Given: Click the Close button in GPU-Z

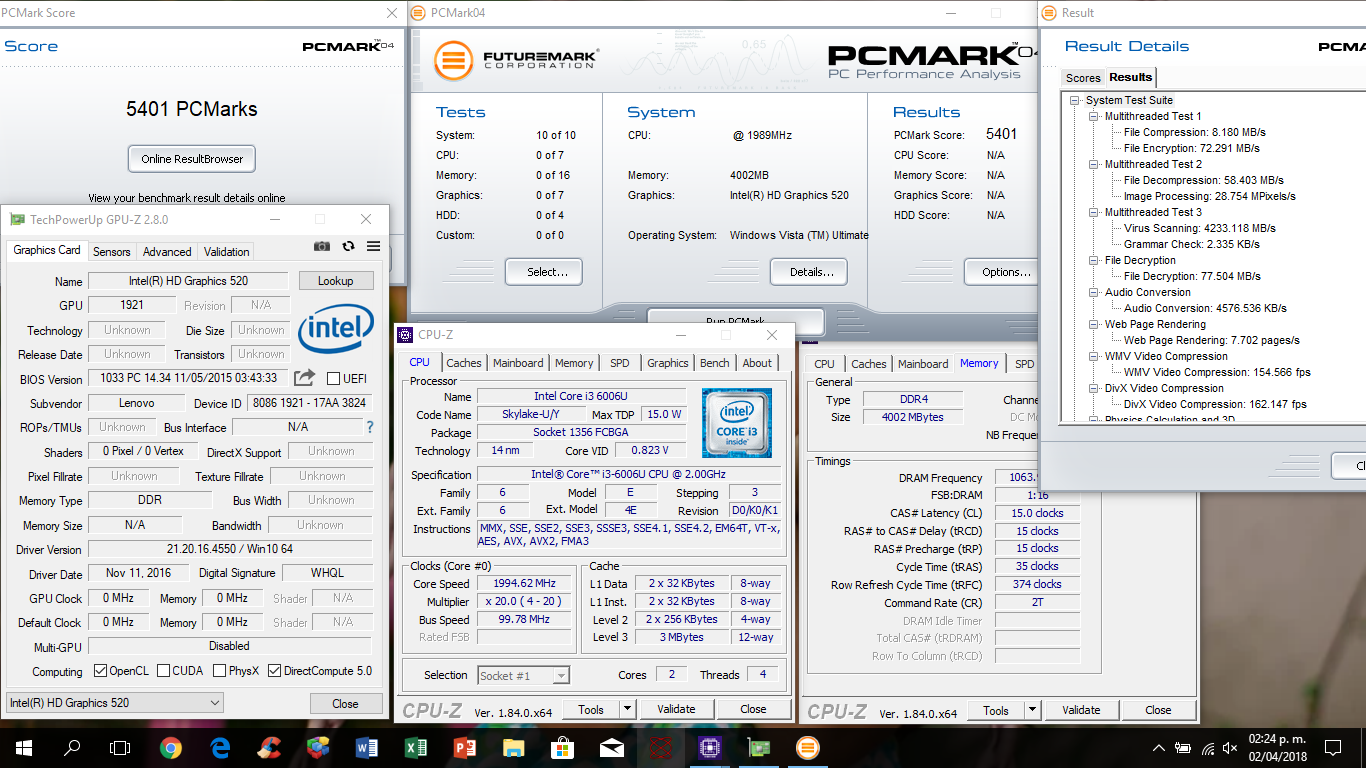Looking at the screenshot, I should 345,703.
